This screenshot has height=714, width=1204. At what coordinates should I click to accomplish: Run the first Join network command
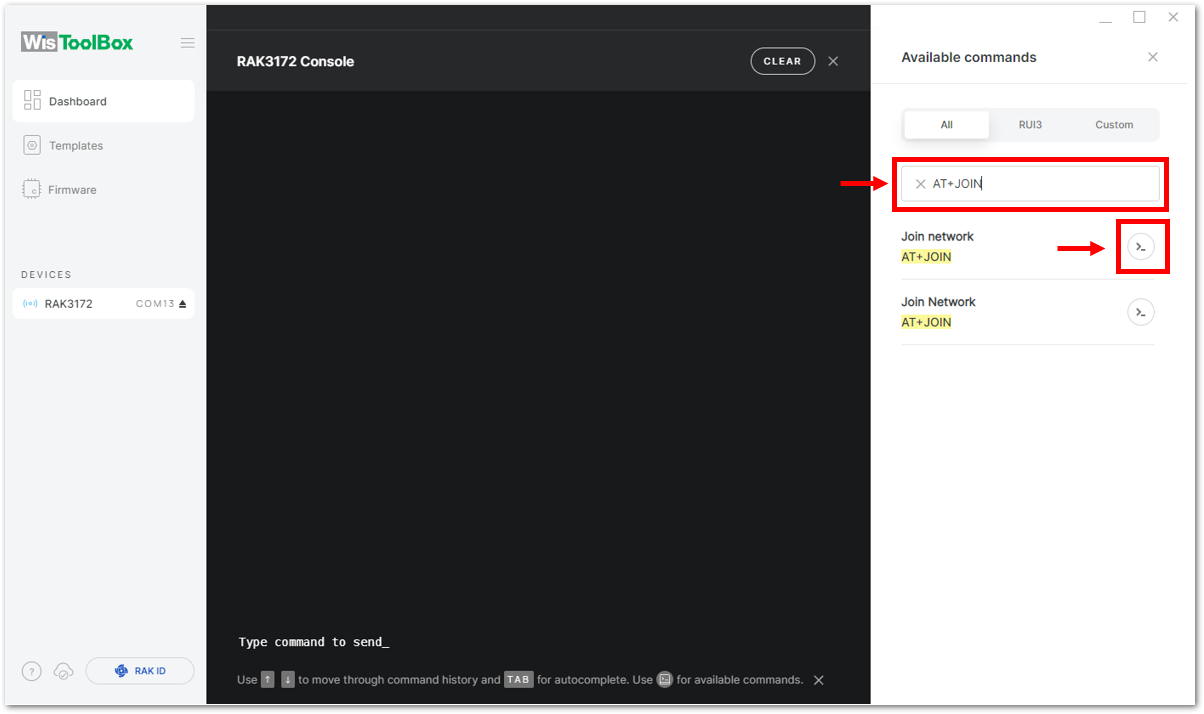click(x=1141, y=246)
